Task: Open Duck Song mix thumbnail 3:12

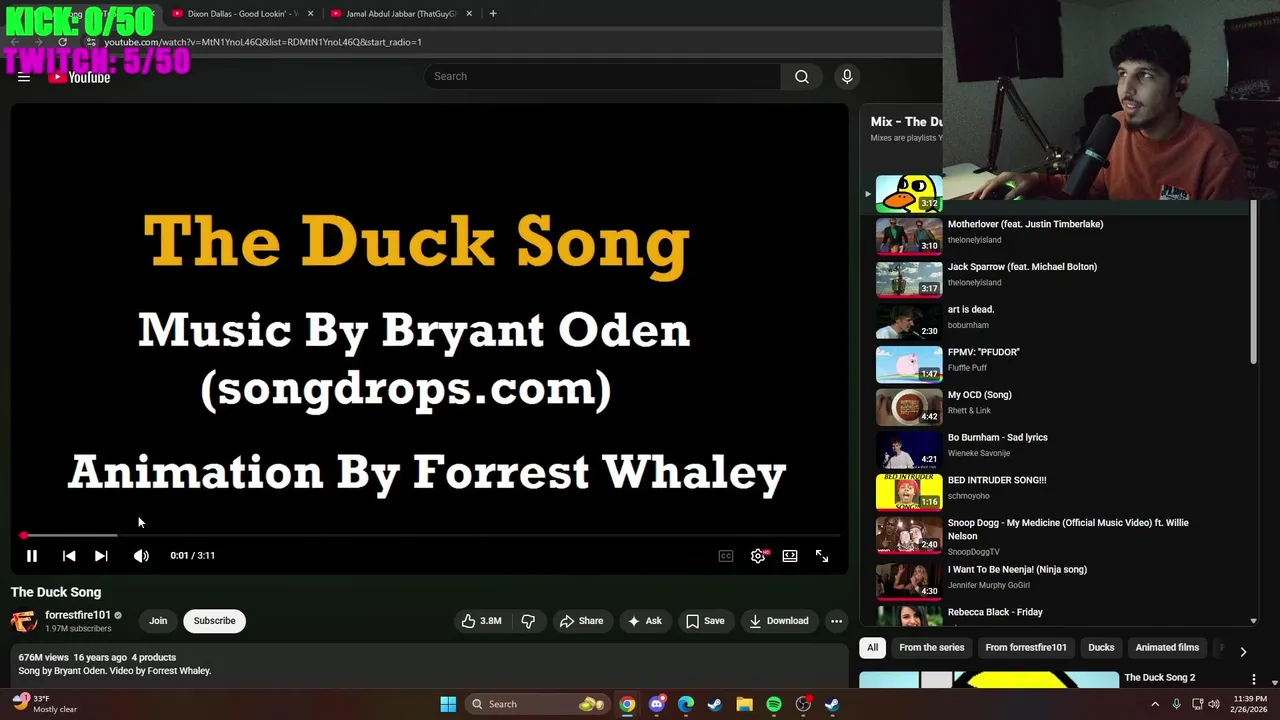Action: click(909, 194)
